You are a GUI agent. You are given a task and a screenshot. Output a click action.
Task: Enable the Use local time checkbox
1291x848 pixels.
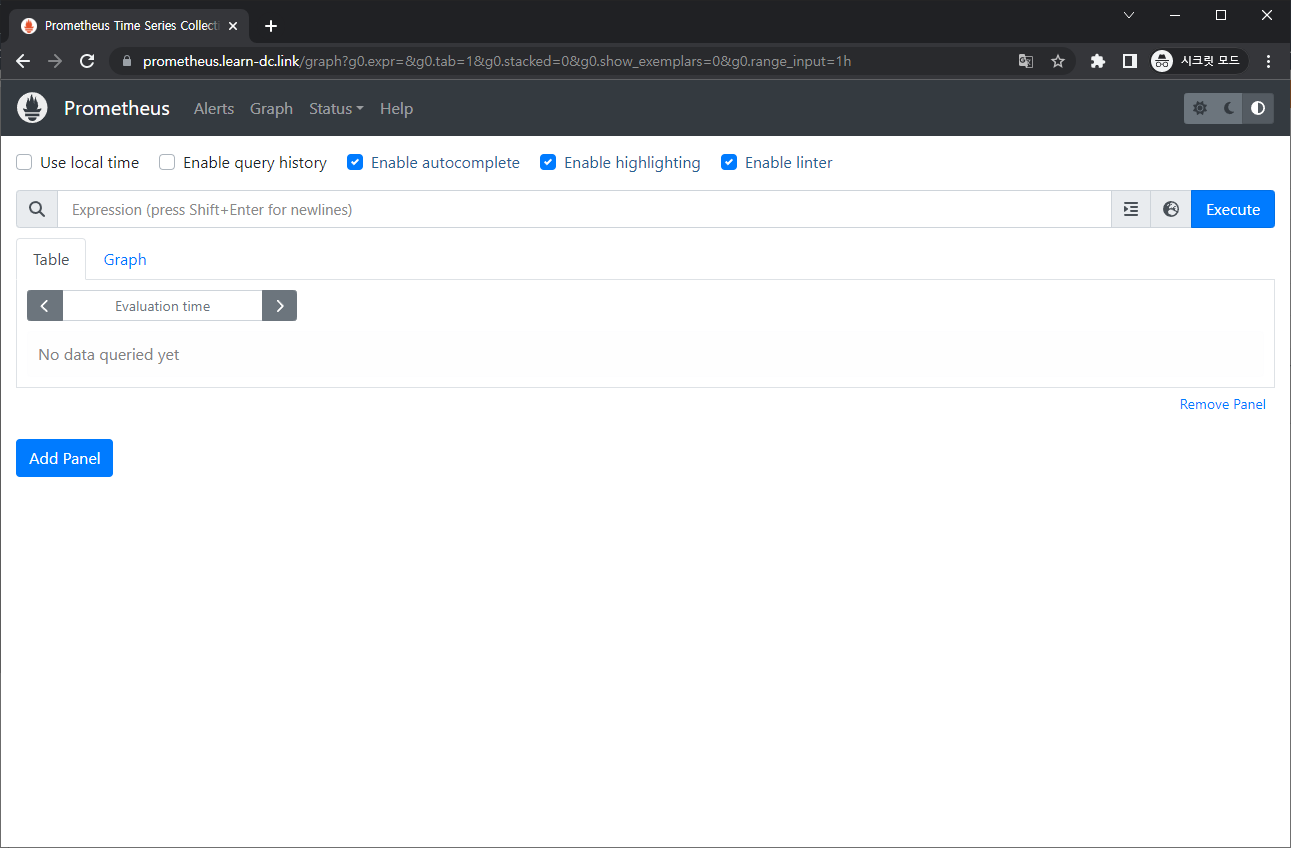pos(25,162)
